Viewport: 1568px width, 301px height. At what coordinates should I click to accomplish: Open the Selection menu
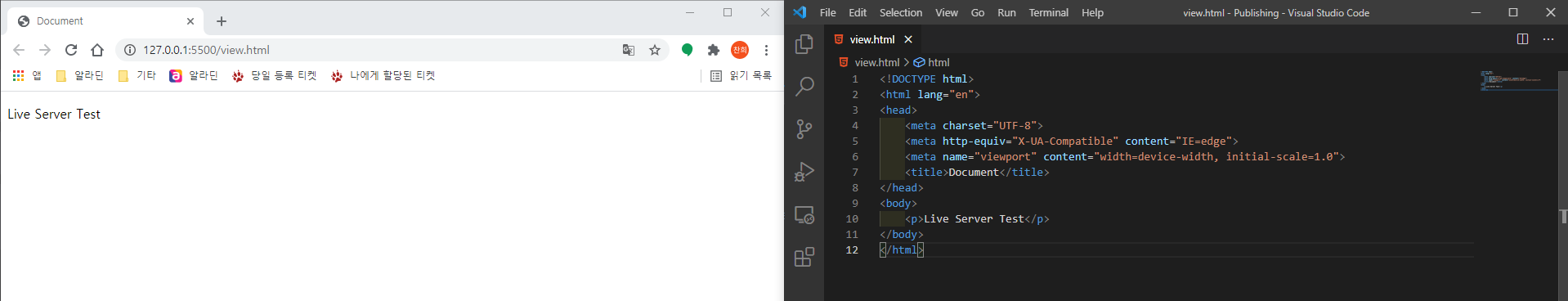coord(901,12)
